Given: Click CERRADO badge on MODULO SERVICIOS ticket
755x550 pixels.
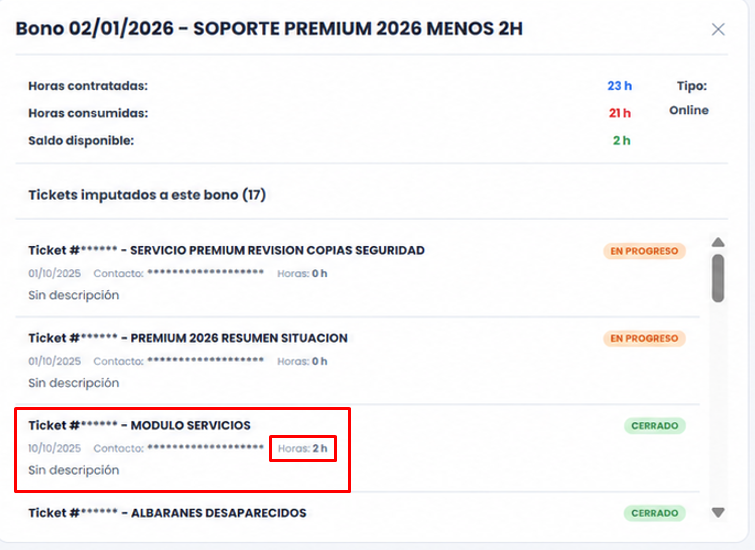Looking at the screenshot, I should (655, 426).
